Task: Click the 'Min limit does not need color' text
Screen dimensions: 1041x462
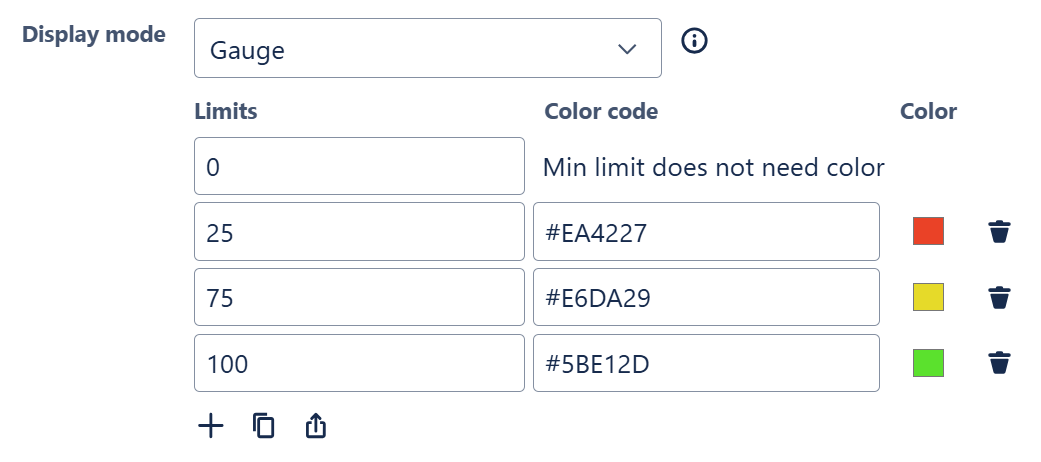Action: [x=713, y=167]
